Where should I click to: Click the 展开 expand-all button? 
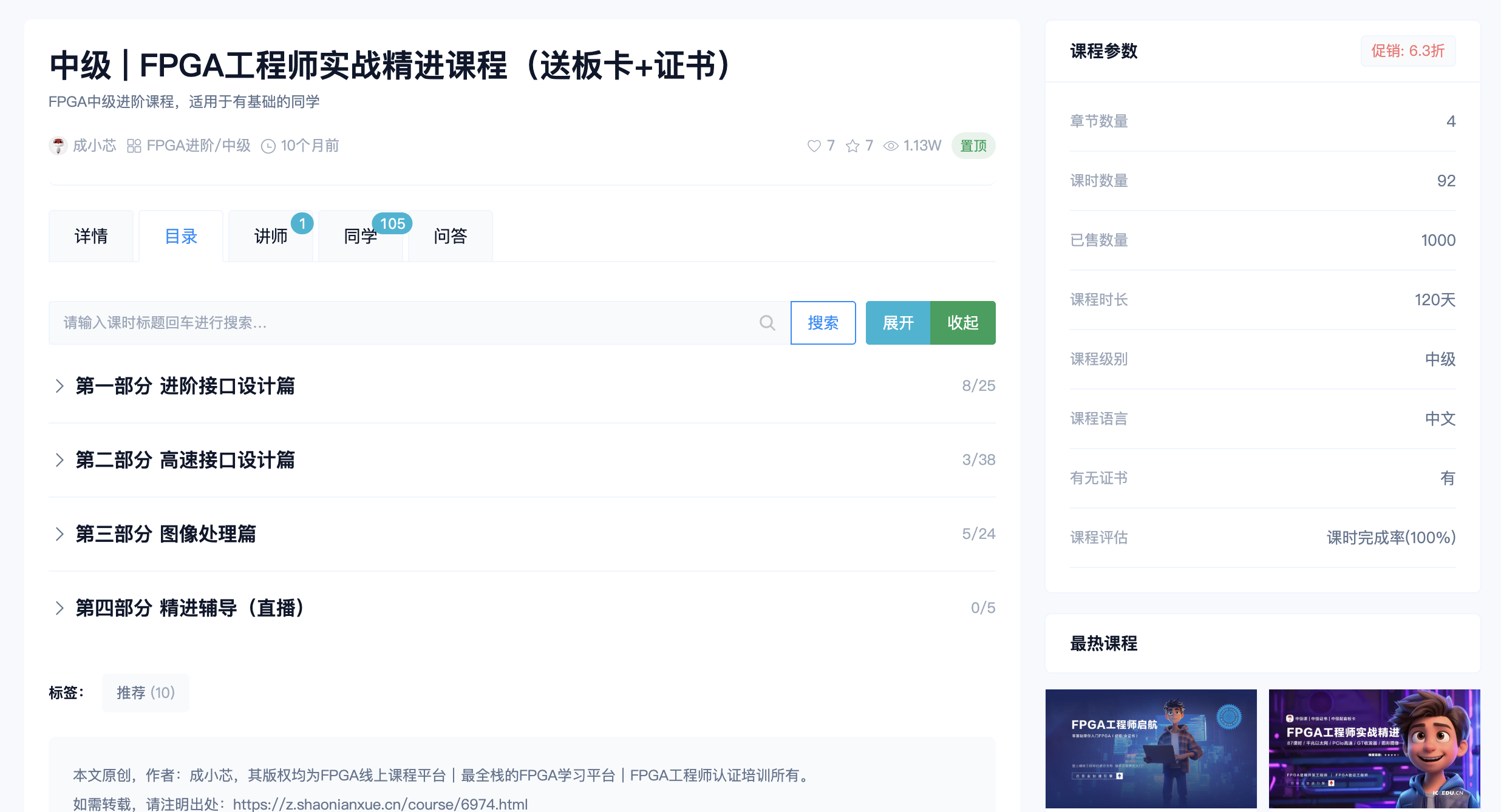tap(897, 323)
